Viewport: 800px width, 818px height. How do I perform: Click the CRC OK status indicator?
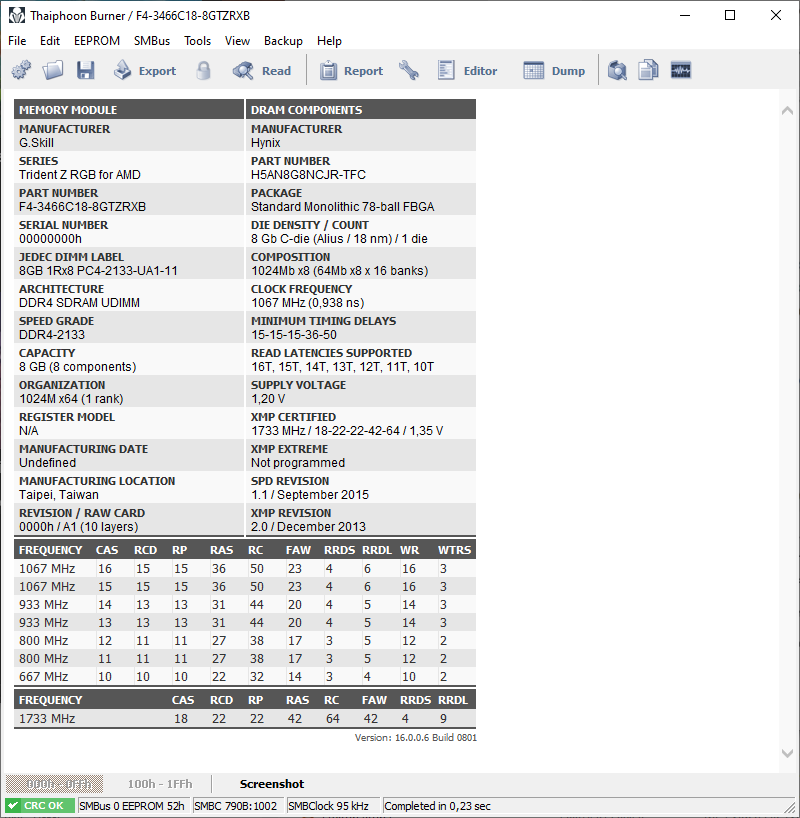tap(40, 806)
